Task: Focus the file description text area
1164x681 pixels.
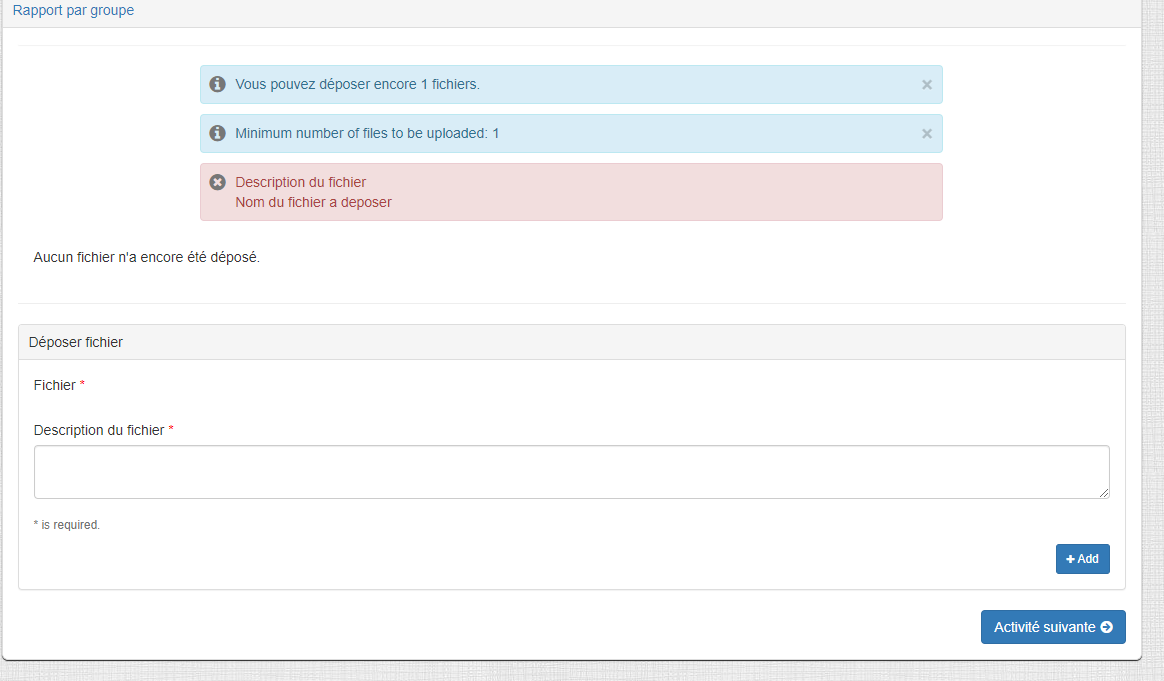Action: pyautogui.click(x=572, y=472)
